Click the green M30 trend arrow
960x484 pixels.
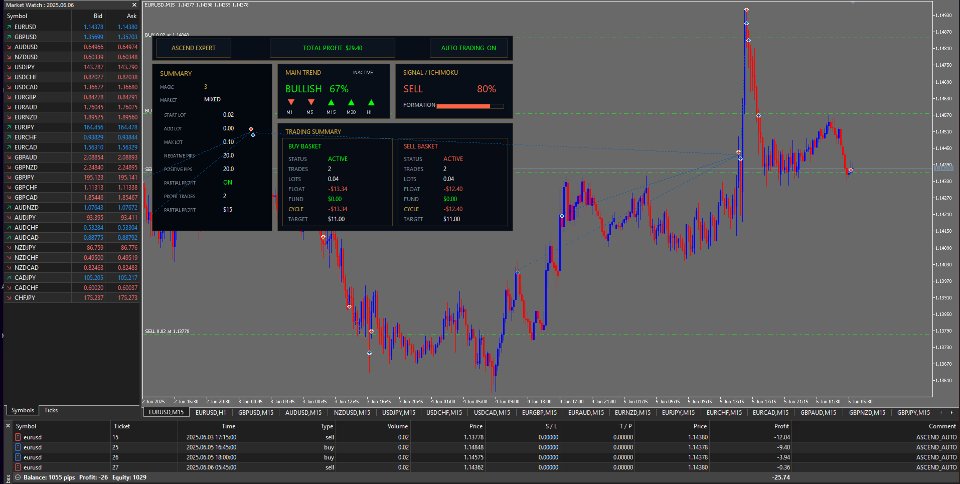tap(351, 102)
